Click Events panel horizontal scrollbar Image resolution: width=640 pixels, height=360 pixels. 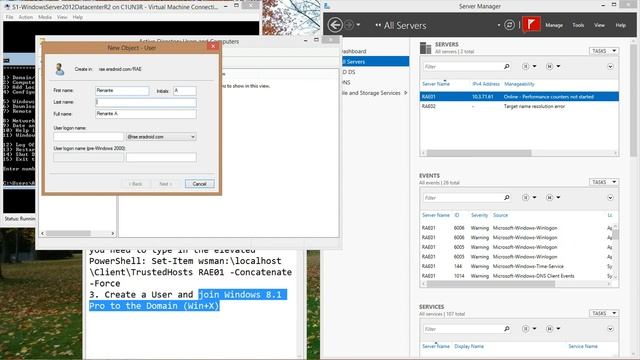491,284
